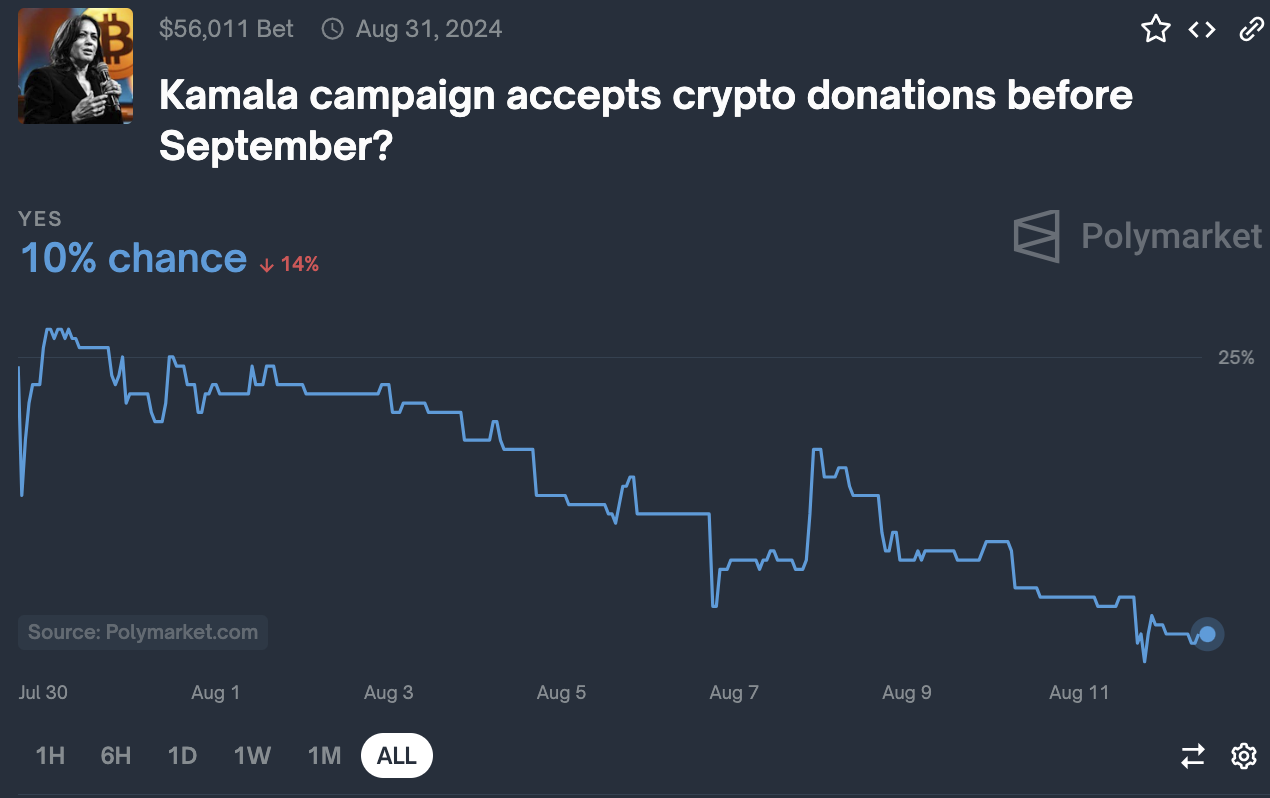The width and height of the screenshot is (1270, 798).
Task: Click the 10% chance value
Action: pos(133,259)
